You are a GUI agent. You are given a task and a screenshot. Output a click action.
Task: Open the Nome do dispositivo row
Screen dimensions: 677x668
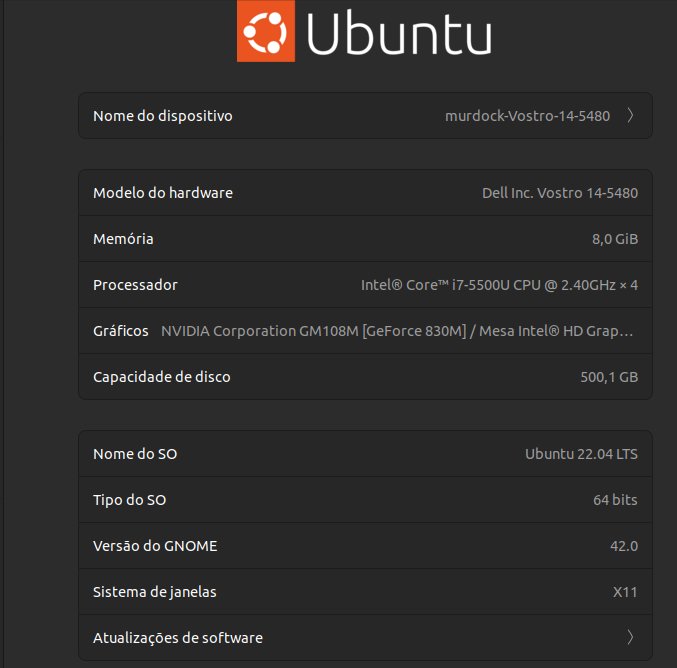[x=365, y=115]
